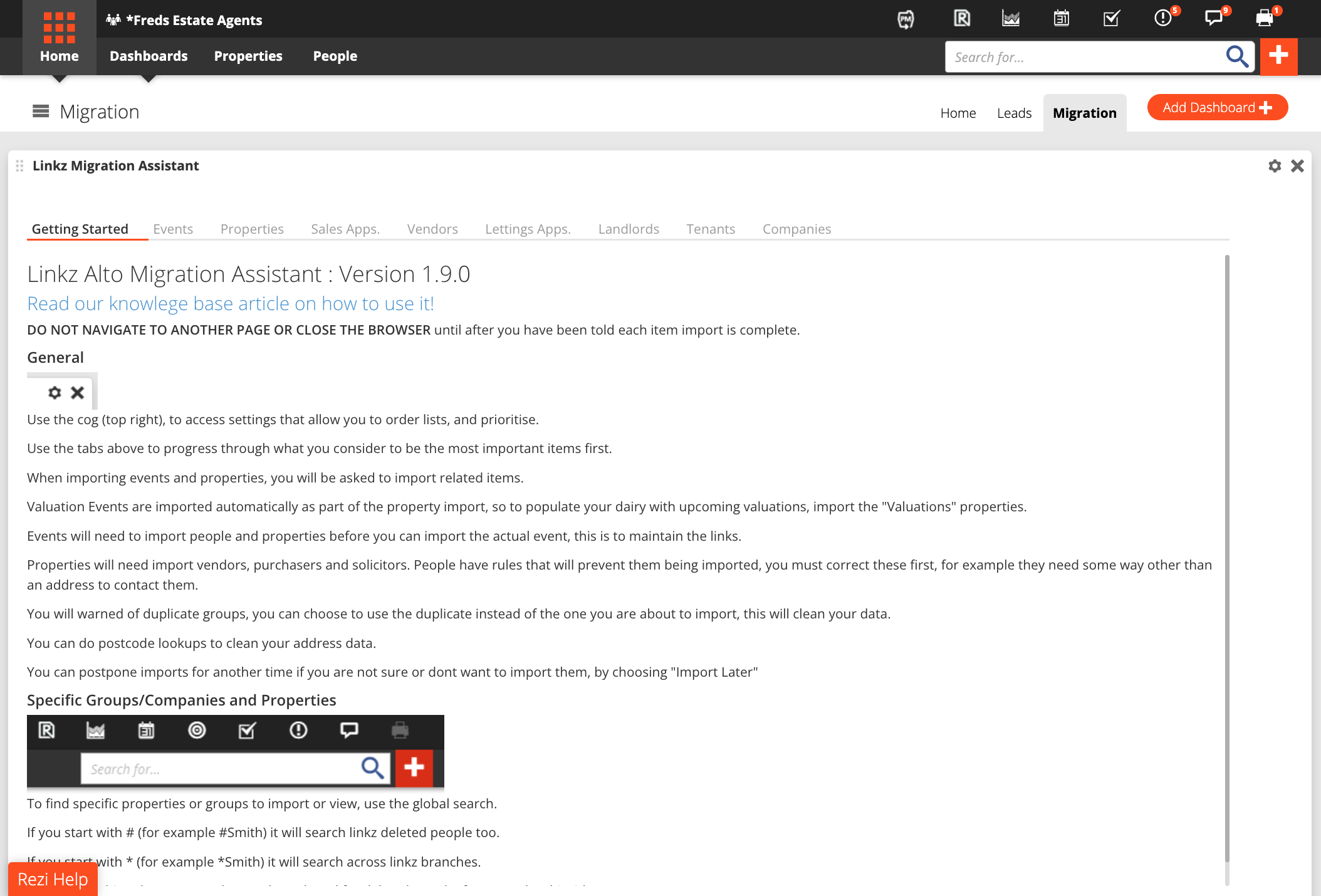Open the Home grid apps icon

point(60,28)
